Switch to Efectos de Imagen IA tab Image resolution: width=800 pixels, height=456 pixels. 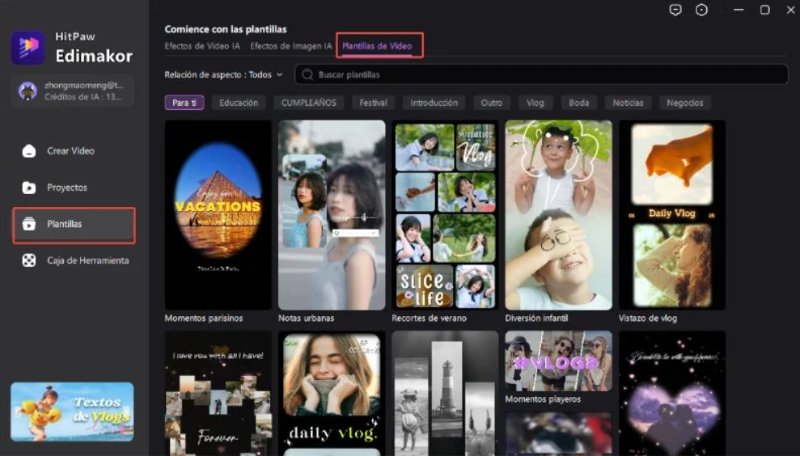pos(291,46)
